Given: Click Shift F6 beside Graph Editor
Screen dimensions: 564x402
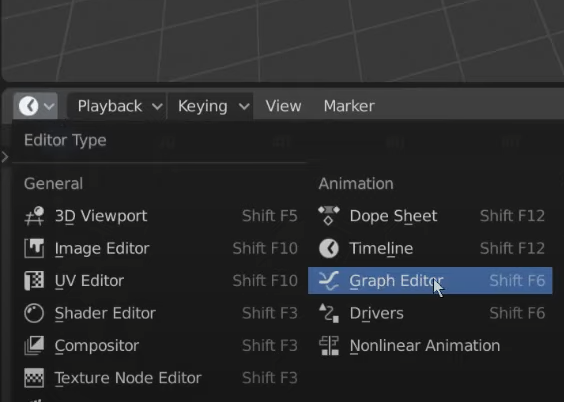Looking at the screenshot, I should tap(517, 280).
